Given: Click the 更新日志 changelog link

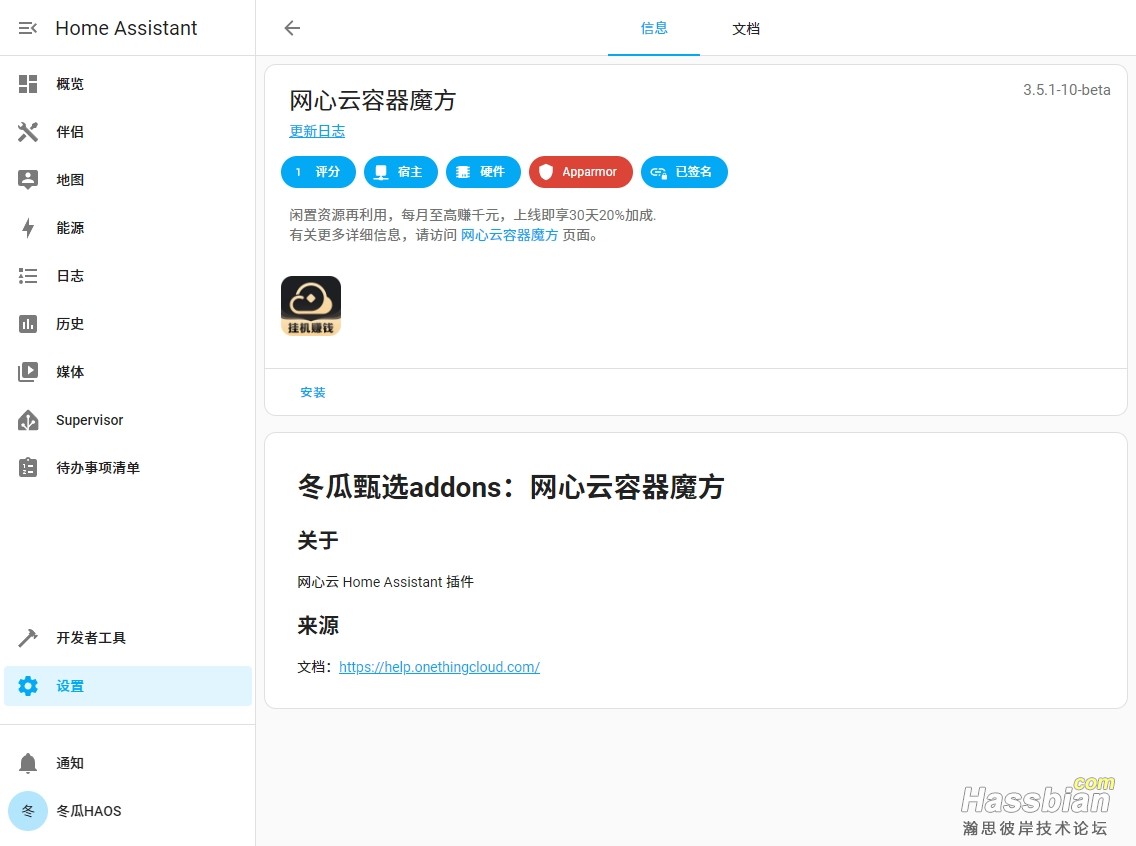Looking at the screenshot, I should [317, 131].
